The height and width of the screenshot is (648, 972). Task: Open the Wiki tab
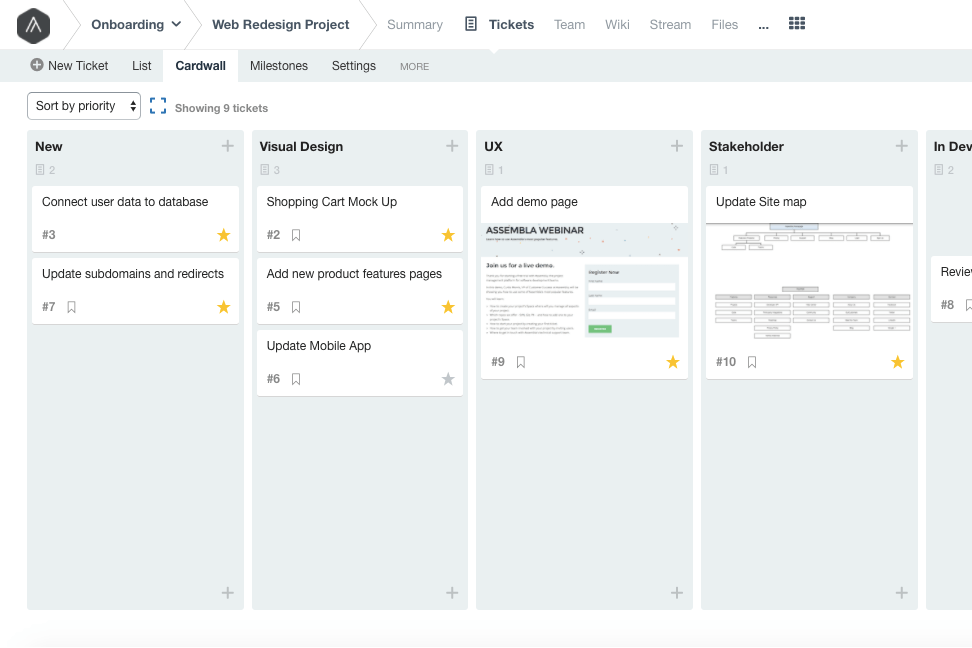[x=617, y=25]
